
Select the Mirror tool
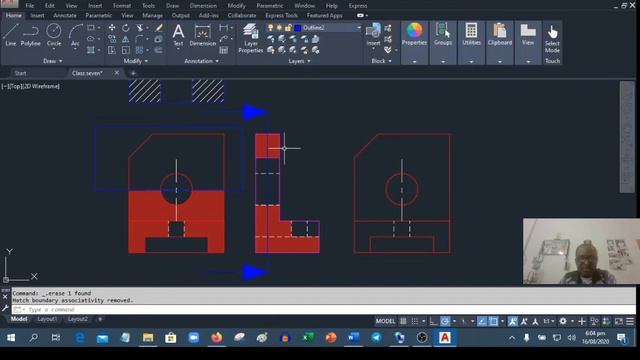[126, 39]
